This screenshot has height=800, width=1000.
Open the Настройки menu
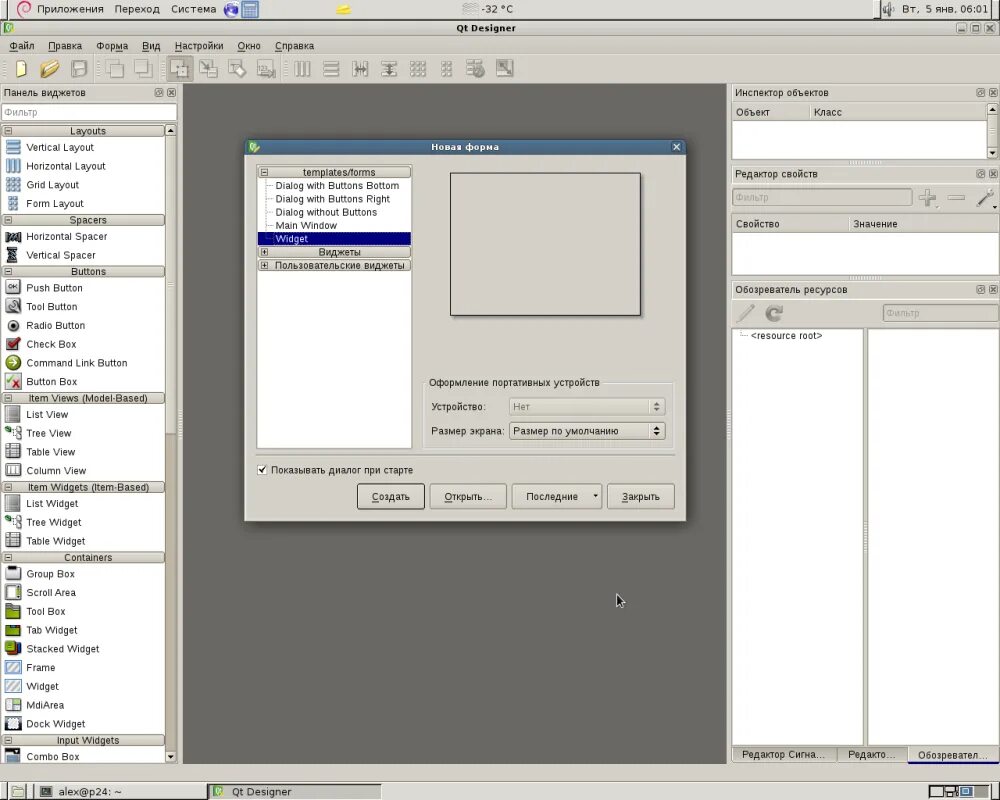tap(199, 46)
